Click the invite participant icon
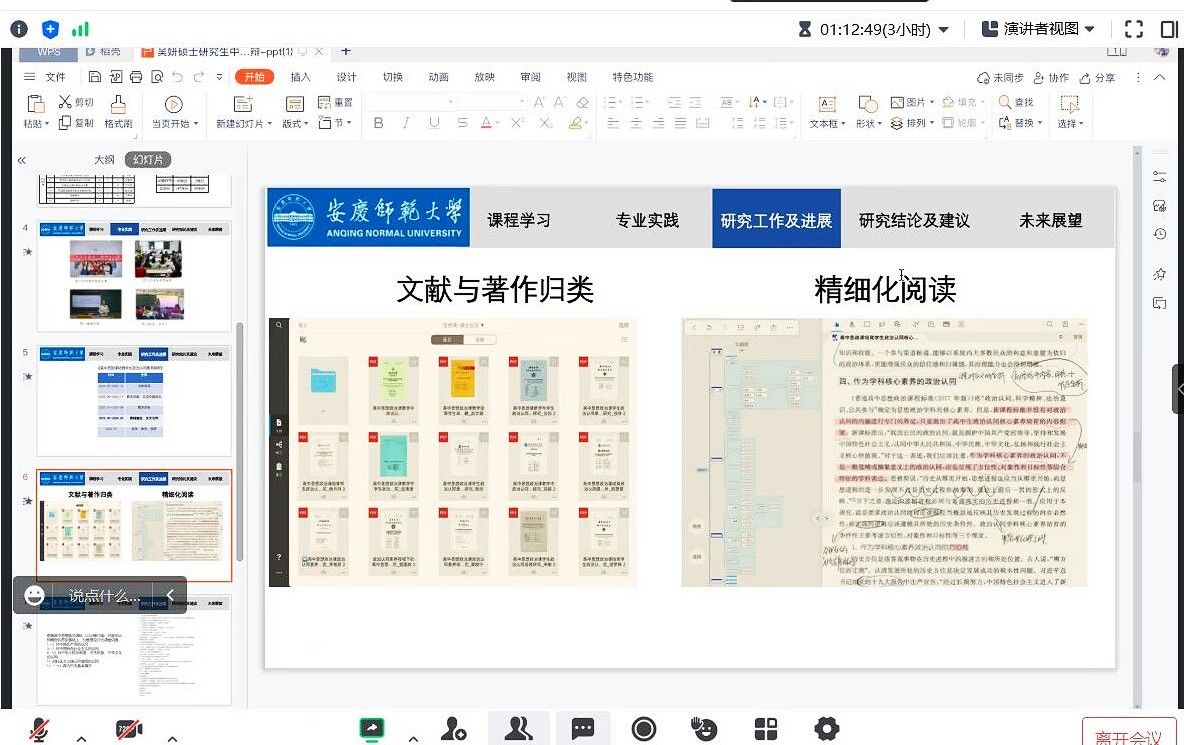1184x745 pixels. pyautogui.click(x=455, y=728)
